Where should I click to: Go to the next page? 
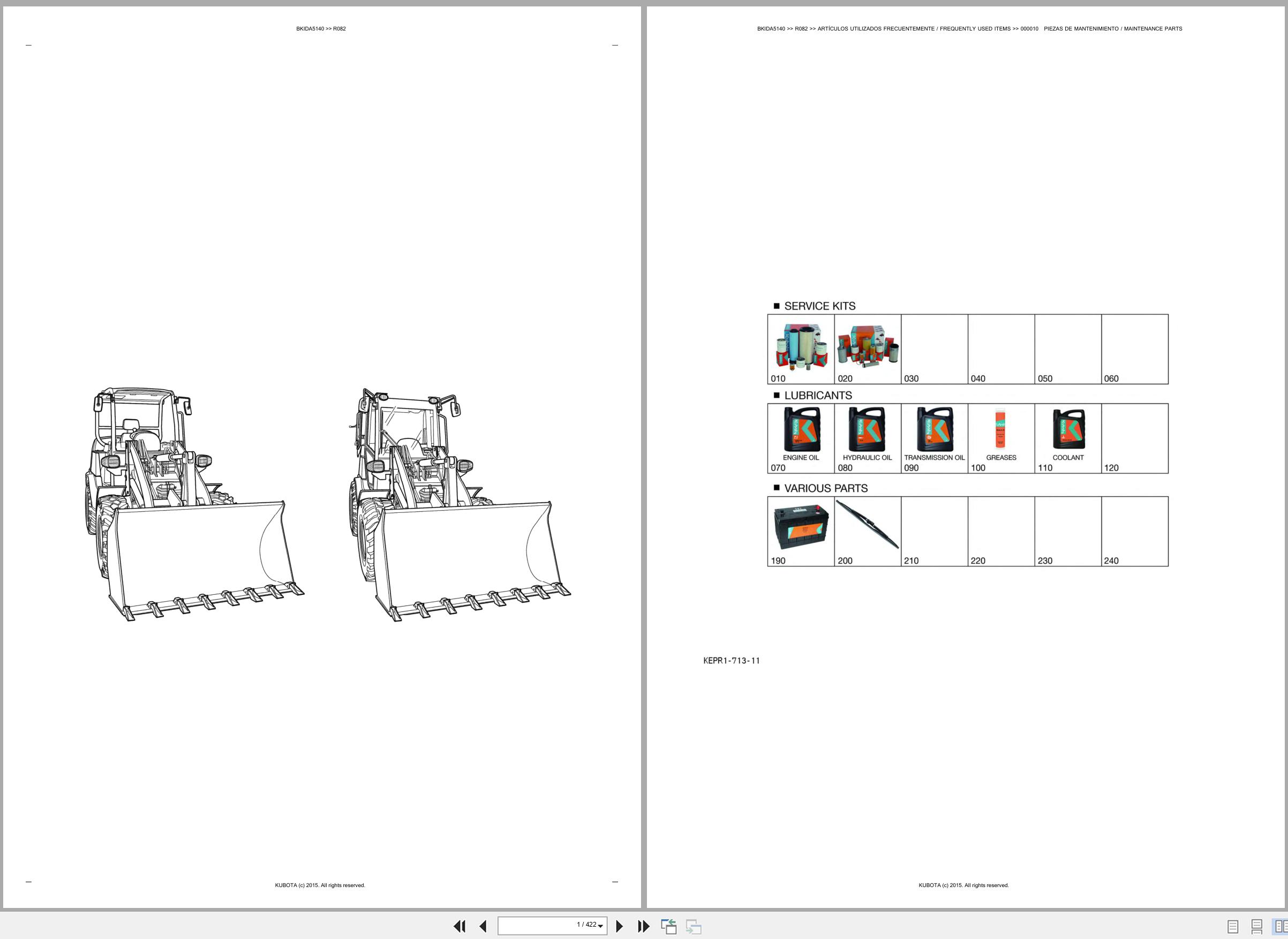619,926
